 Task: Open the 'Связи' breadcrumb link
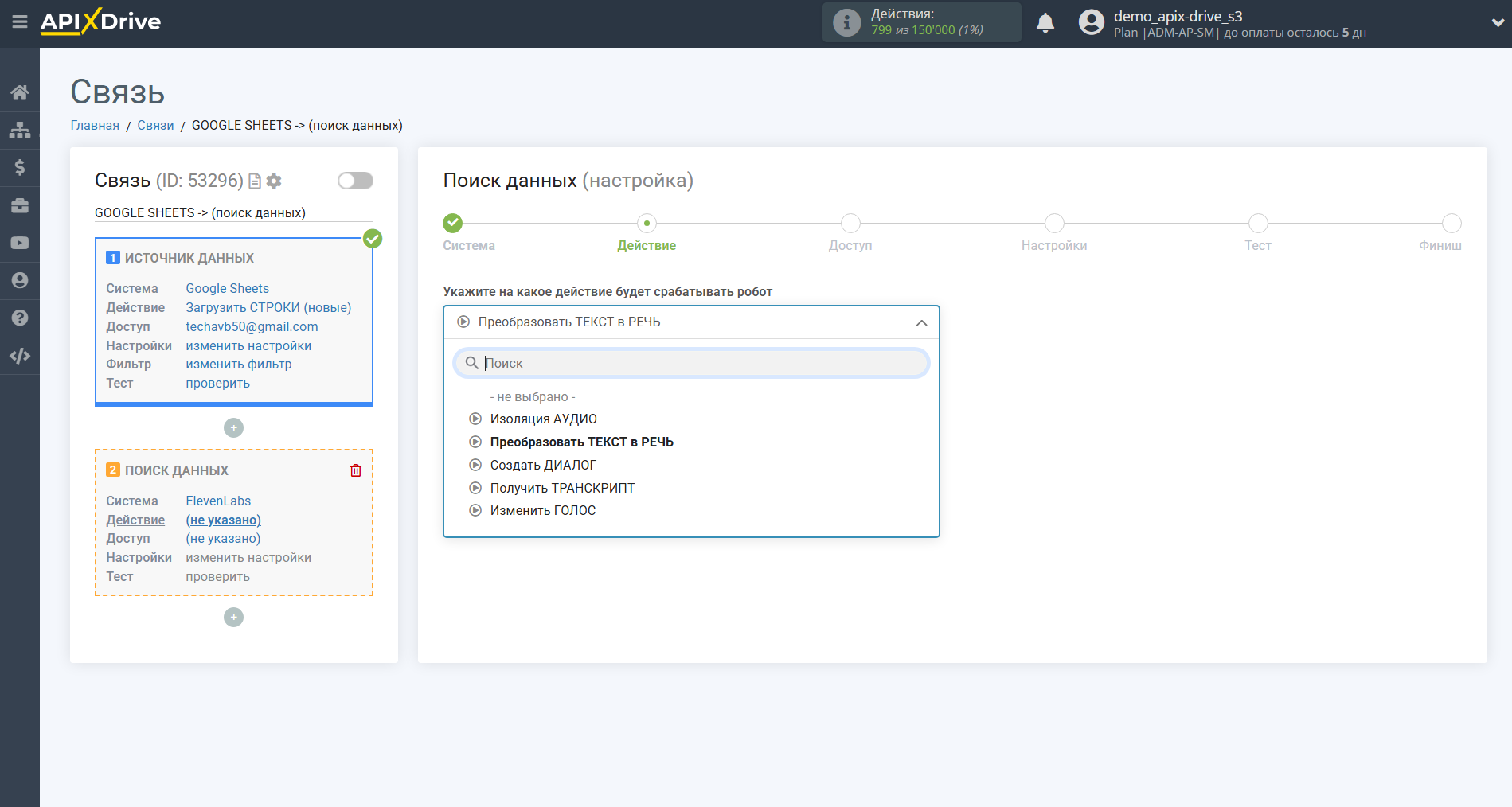click(x=155, y=125)
